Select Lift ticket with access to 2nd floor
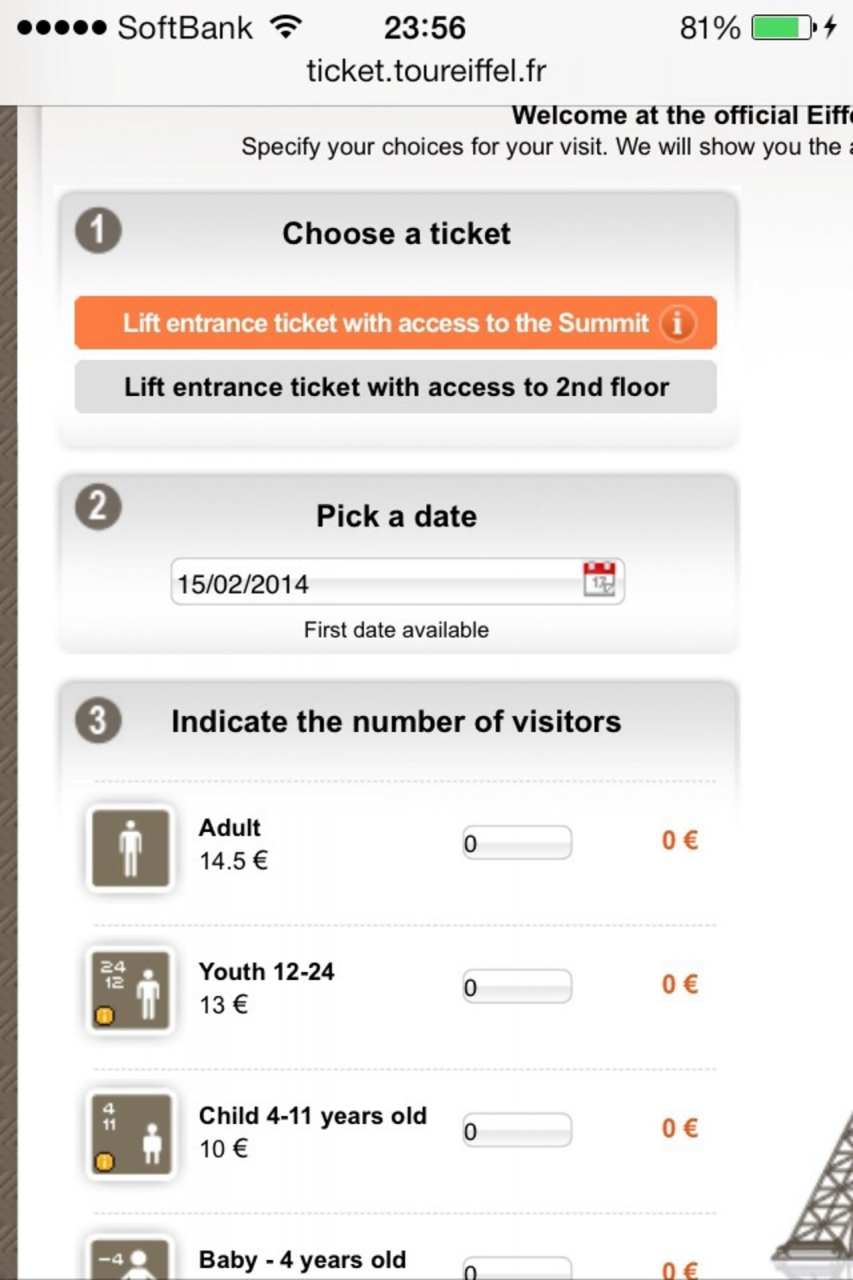Screen dimensions: 853x1280 (x=396, y=387)
